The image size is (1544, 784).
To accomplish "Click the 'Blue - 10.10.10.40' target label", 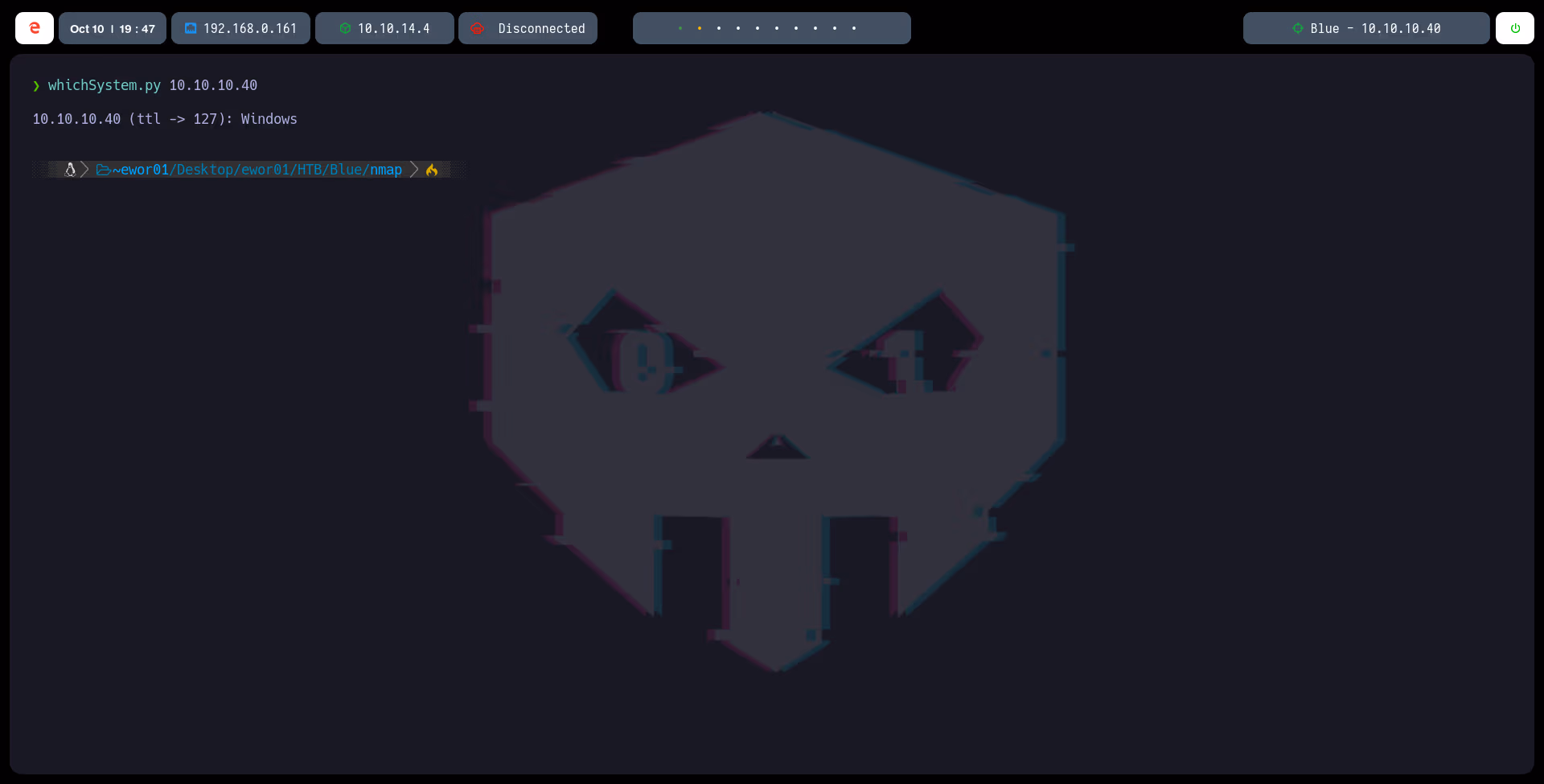I will [1375, 28].
